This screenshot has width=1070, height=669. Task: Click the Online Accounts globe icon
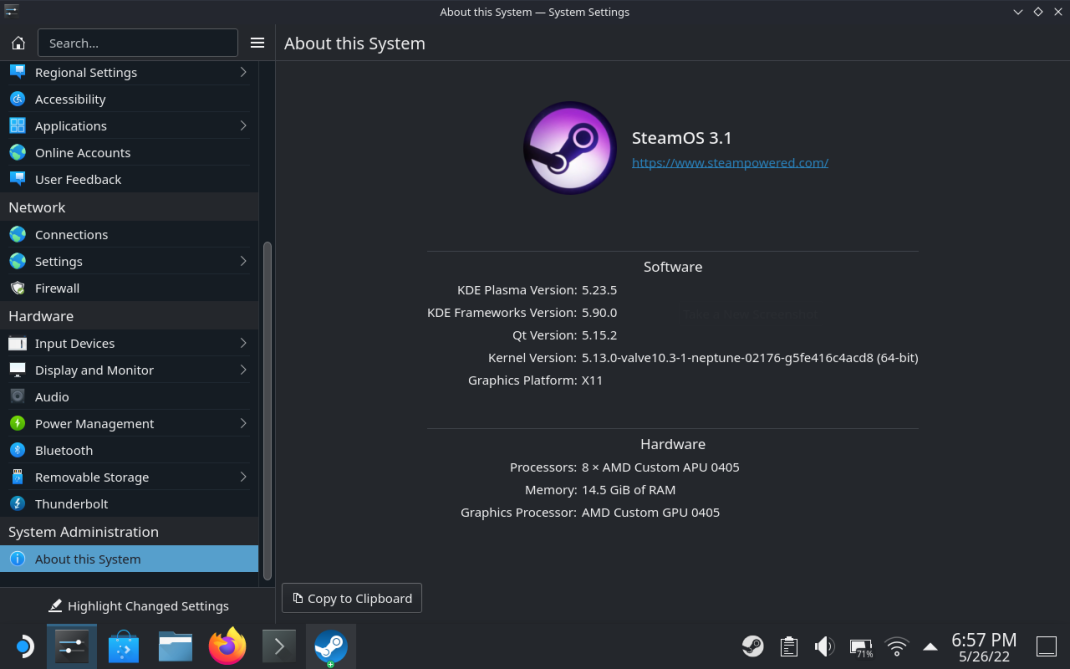18,152
